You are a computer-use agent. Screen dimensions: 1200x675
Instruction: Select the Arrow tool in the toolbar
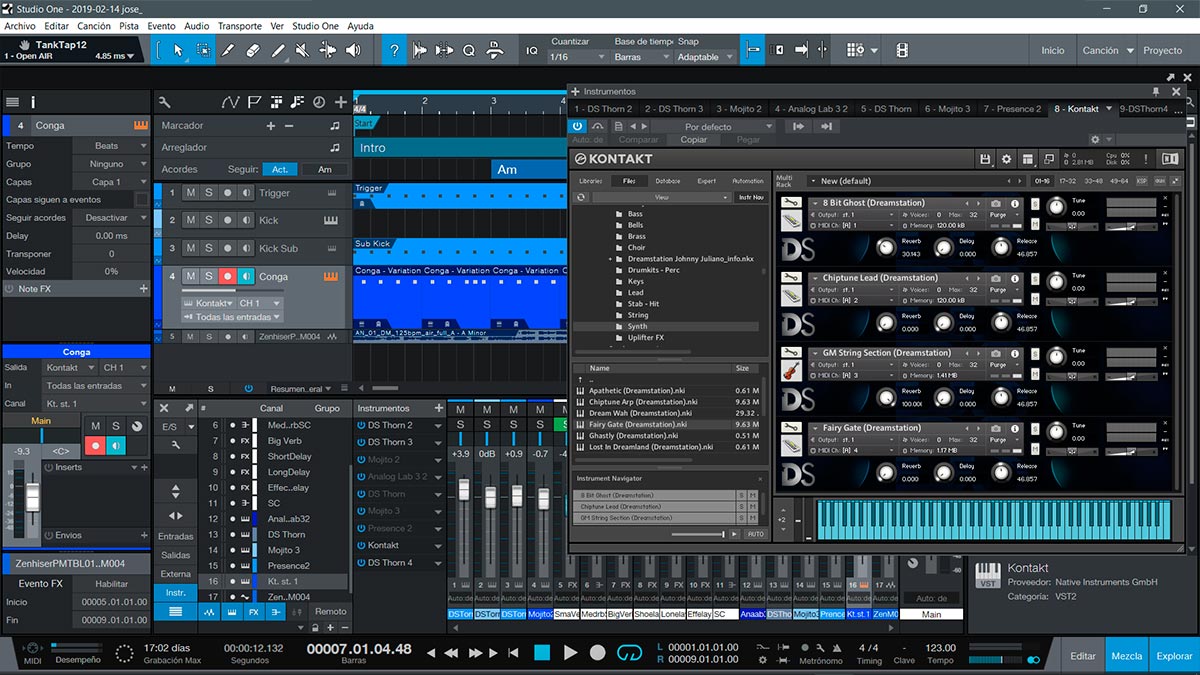(x=178, y=50)
